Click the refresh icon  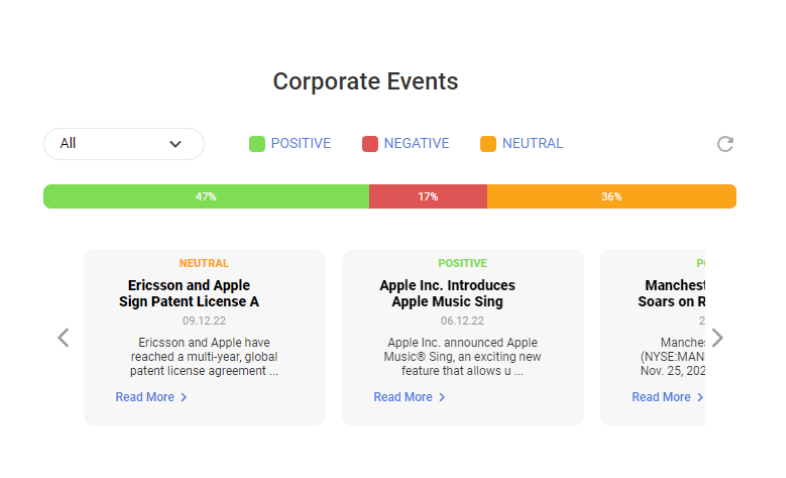tap(725, 144)
